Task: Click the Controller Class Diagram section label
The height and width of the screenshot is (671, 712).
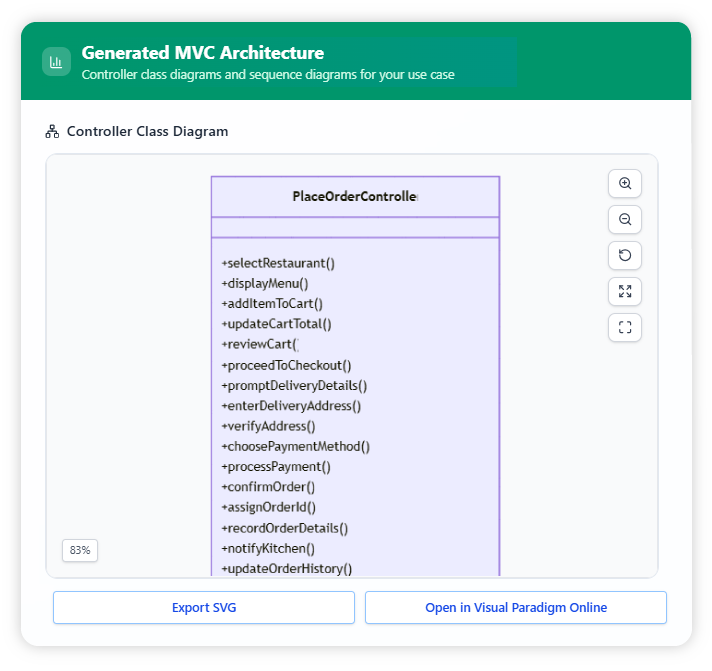Action: point(147,132)
